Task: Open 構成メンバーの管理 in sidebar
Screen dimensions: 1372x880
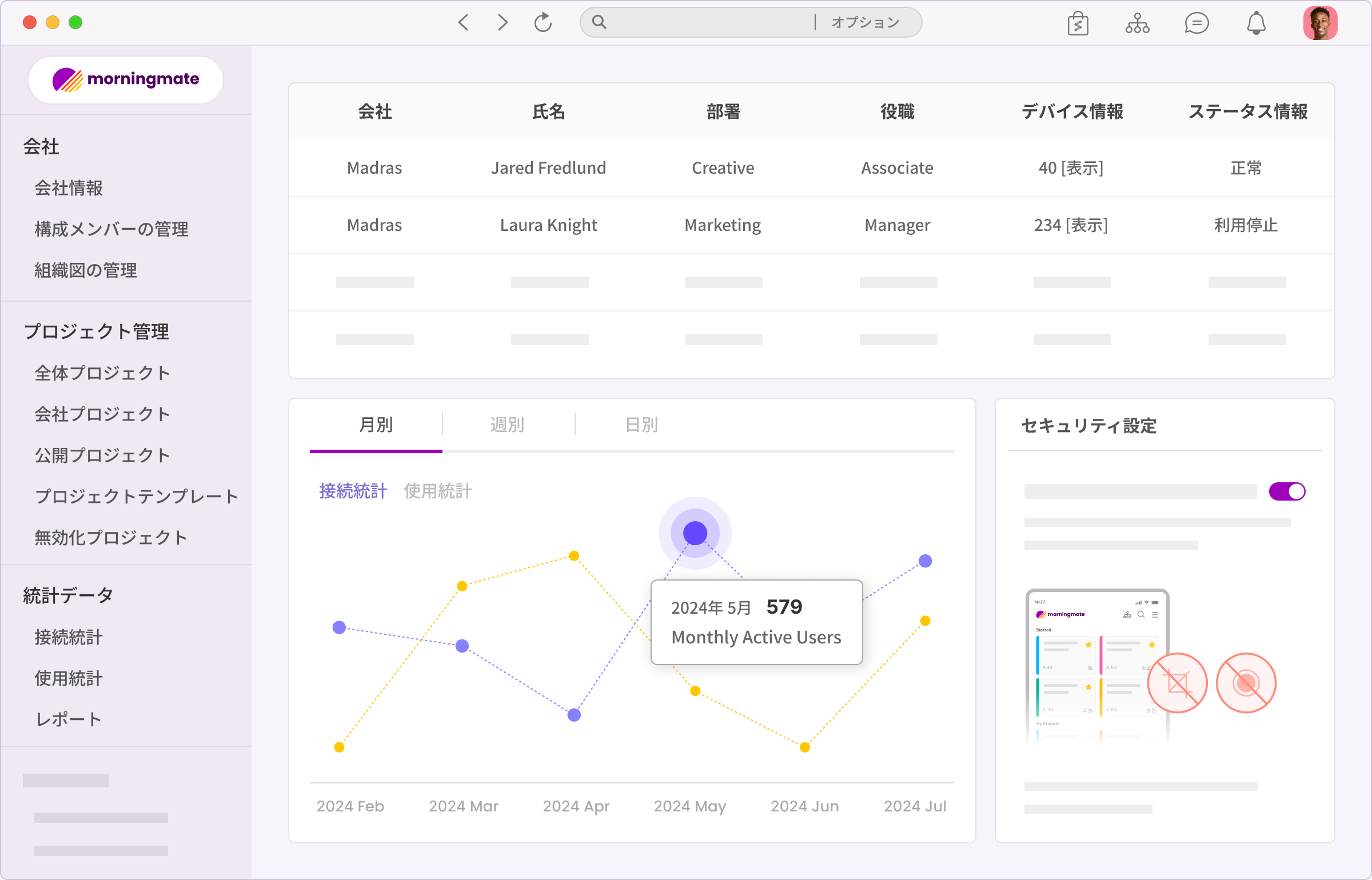Action: pos(111,229)
